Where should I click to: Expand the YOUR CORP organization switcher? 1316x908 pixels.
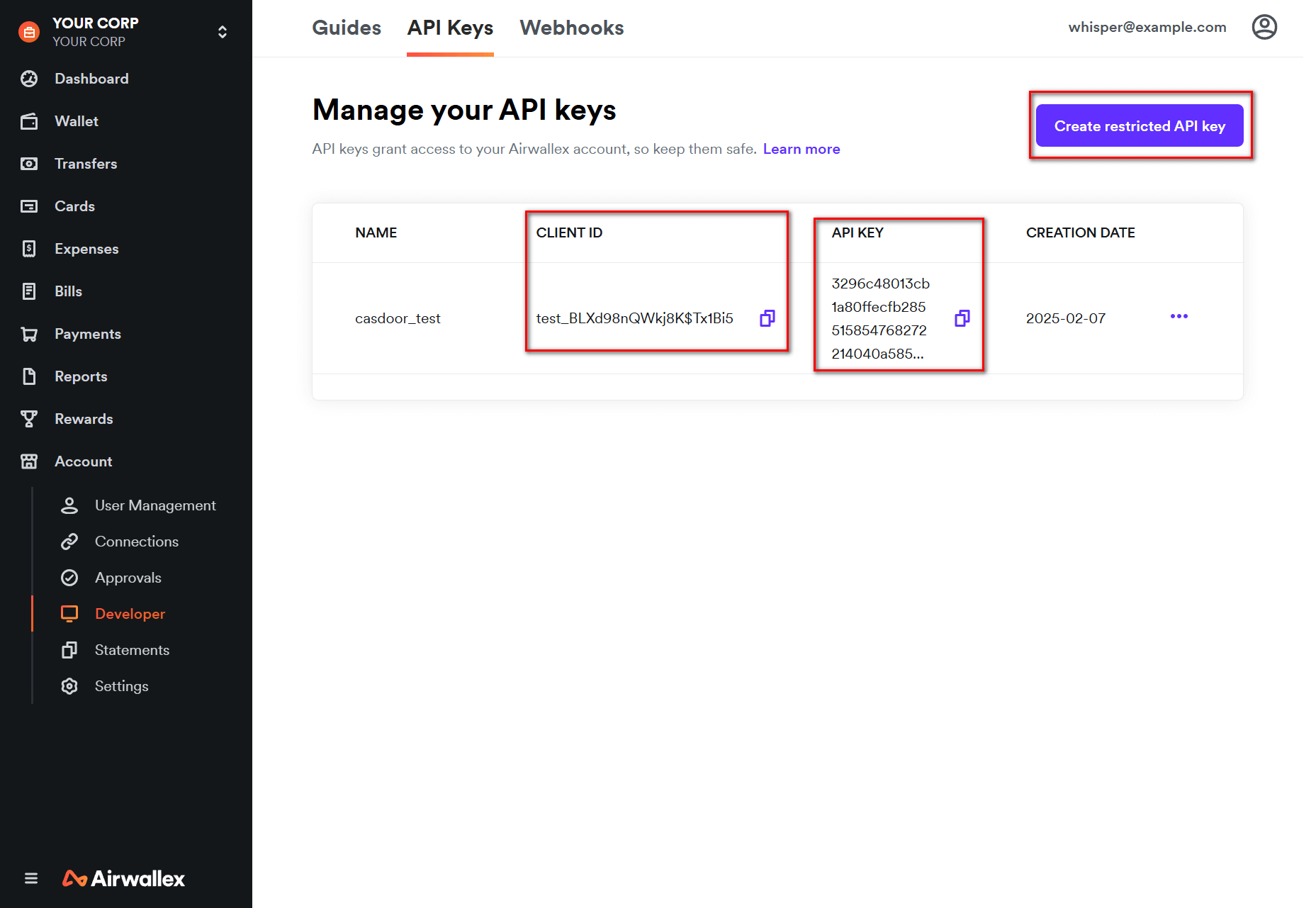221,31
